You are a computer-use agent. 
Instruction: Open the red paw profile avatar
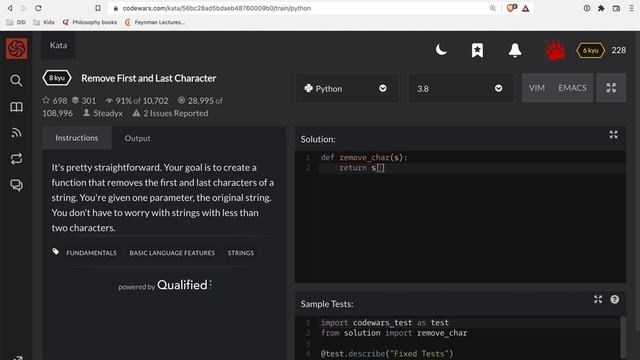point(556,50)
